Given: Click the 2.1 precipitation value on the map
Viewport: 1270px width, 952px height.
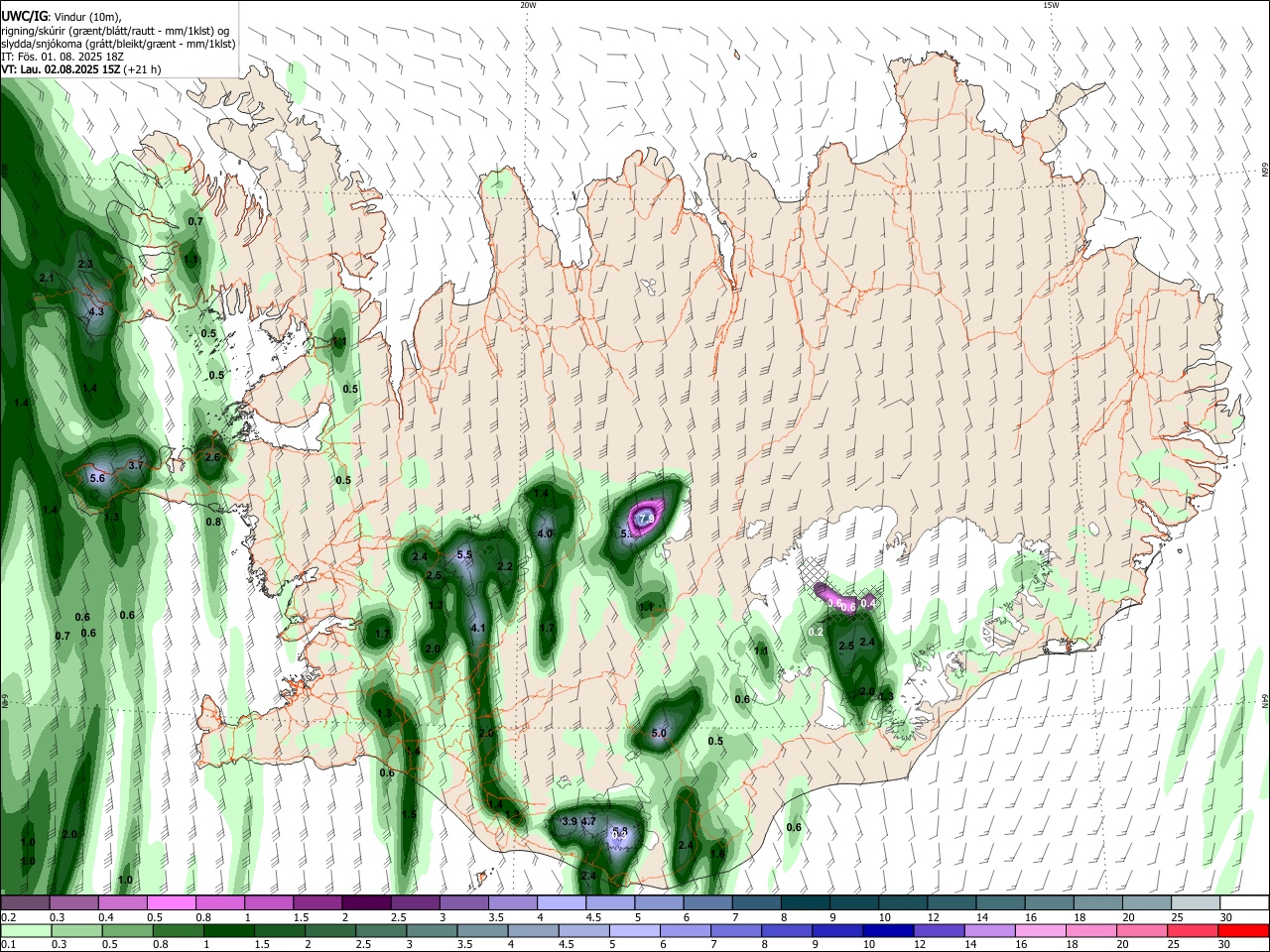Looking at the screenshot, I should click(47, 279).
